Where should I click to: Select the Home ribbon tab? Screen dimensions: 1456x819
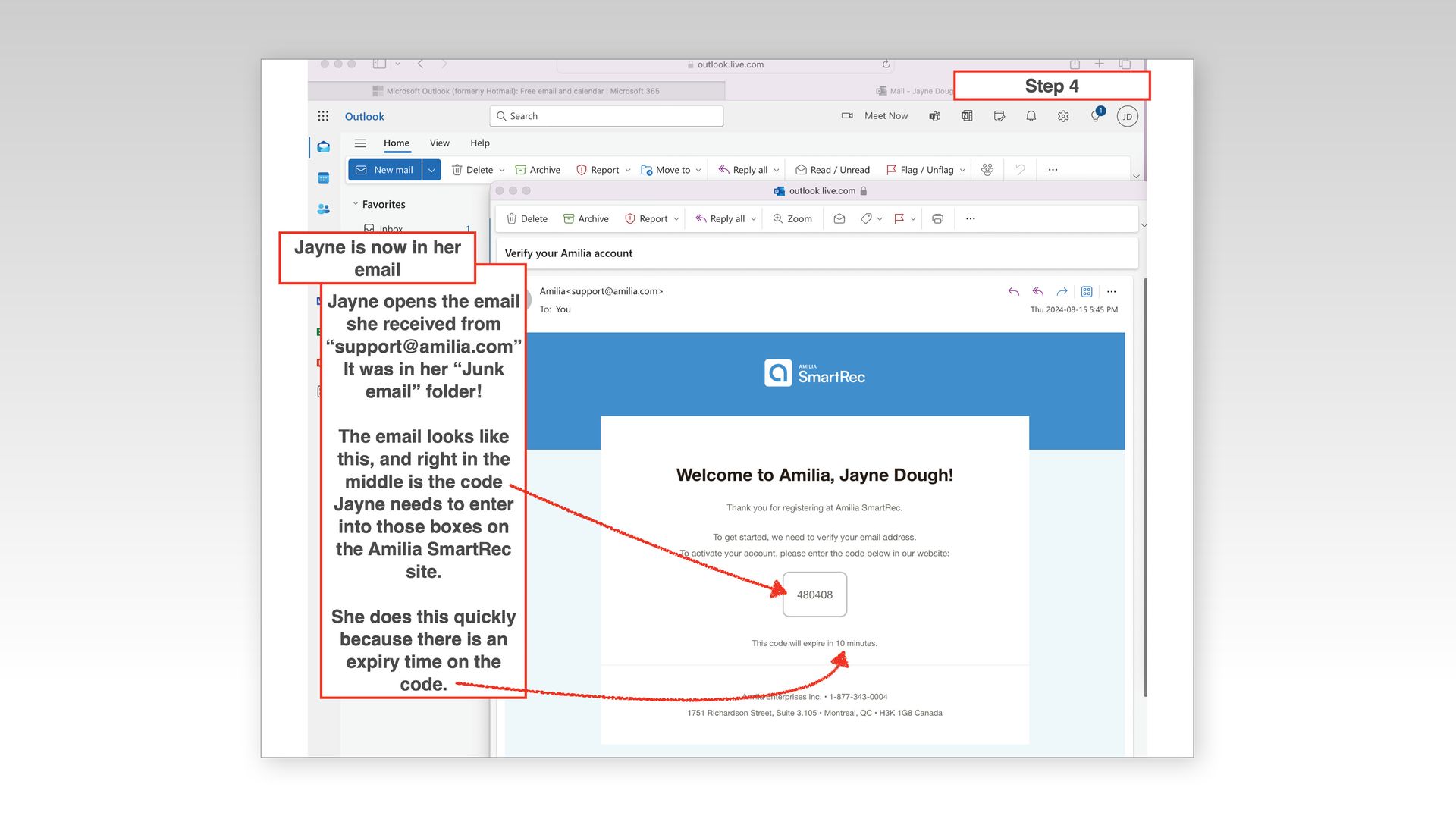[x=396, y=143]
